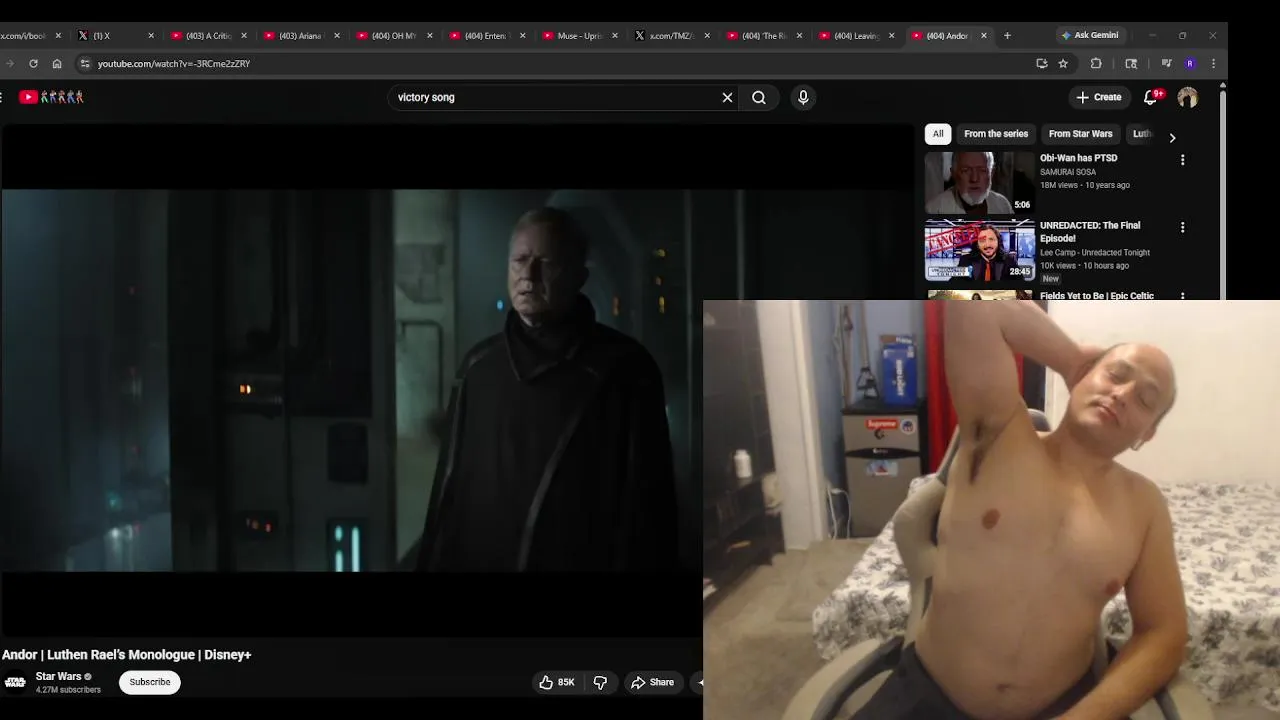
Task: Show more filter chips with right arrow
Action: tap(1172, 138)
